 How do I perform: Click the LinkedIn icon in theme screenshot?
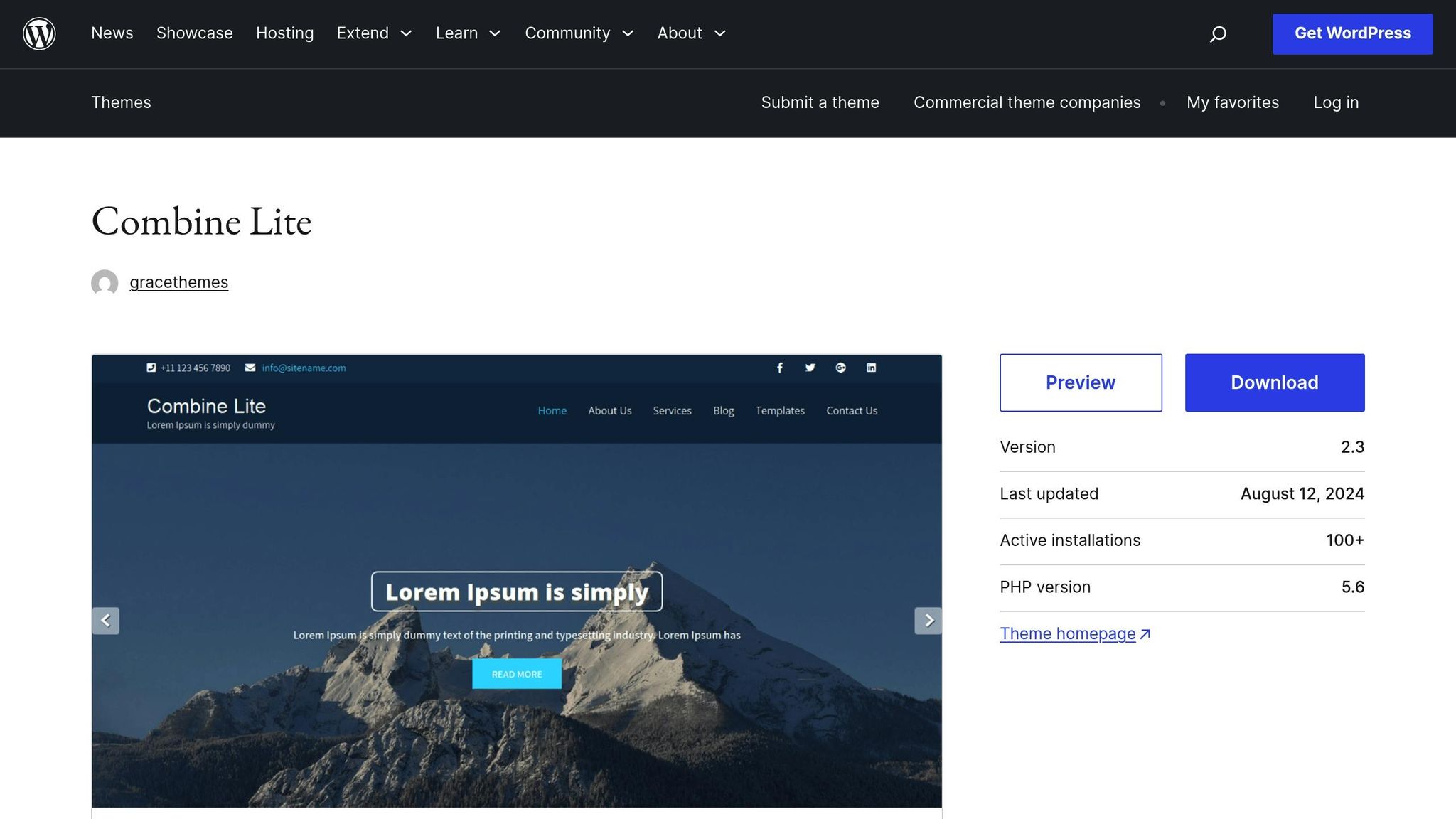871,368
